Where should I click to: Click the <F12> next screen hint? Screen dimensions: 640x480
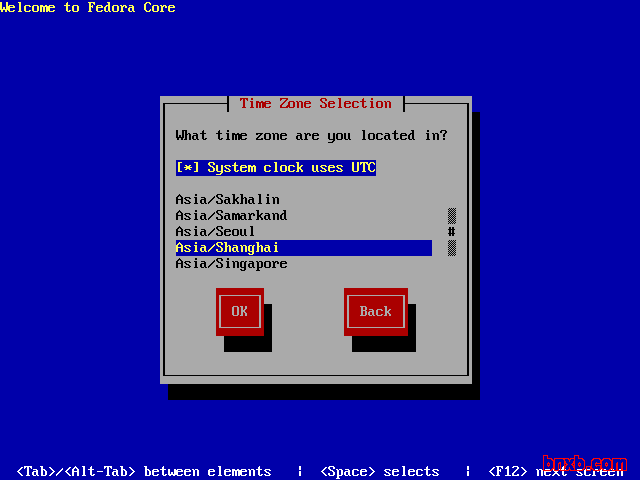[555, 472]
